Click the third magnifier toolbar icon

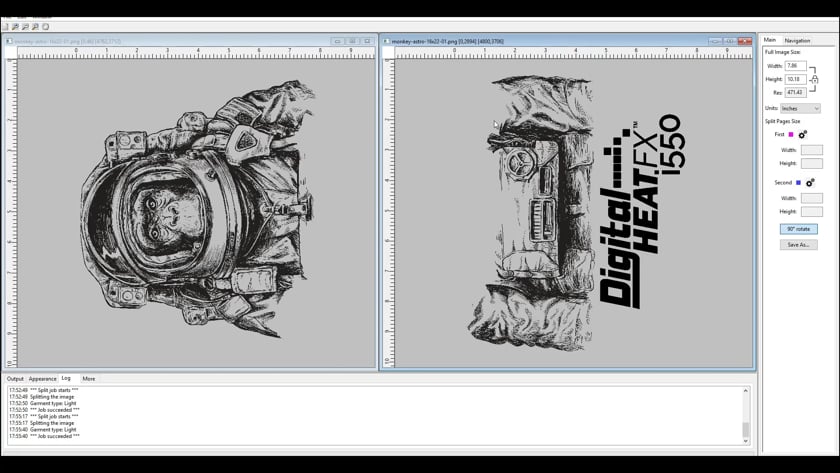pyautogui.click(x=35, y=26)
